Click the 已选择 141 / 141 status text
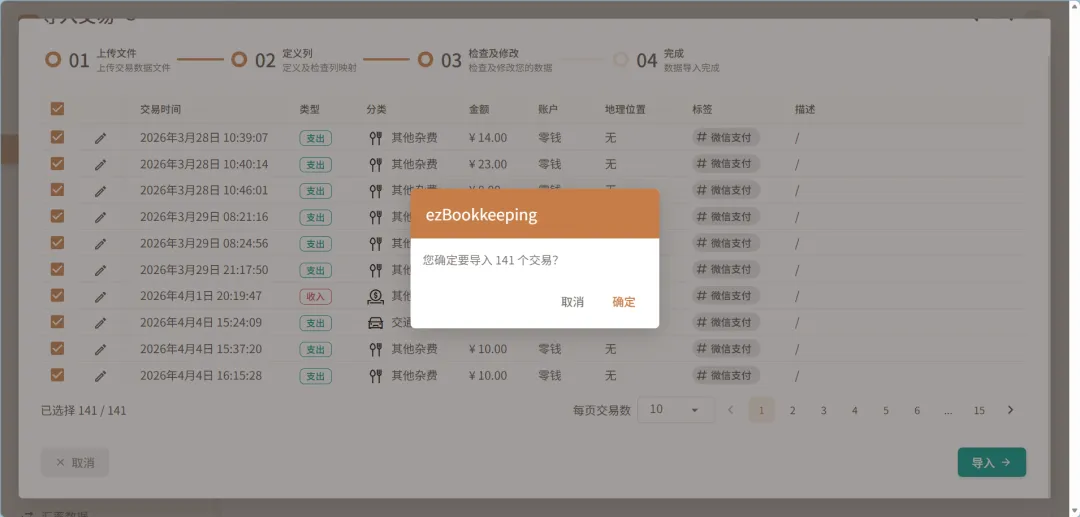This screenshot has height=517, width=1080. 83,410
